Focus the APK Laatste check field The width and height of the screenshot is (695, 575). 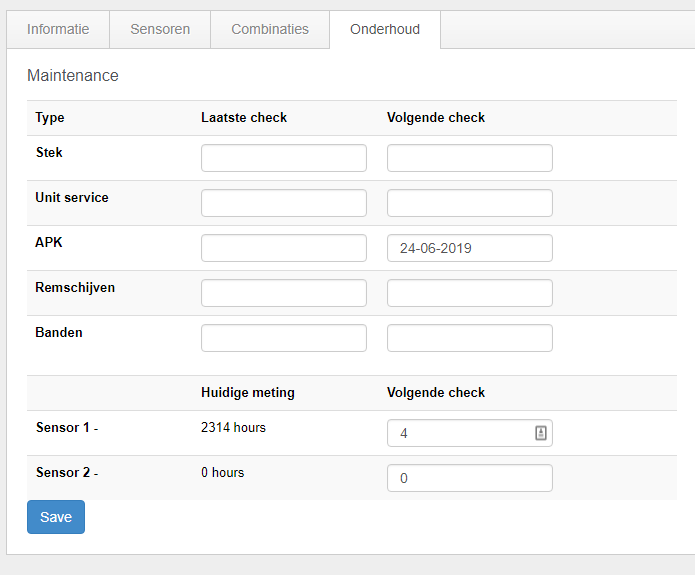tap(283, 248)
